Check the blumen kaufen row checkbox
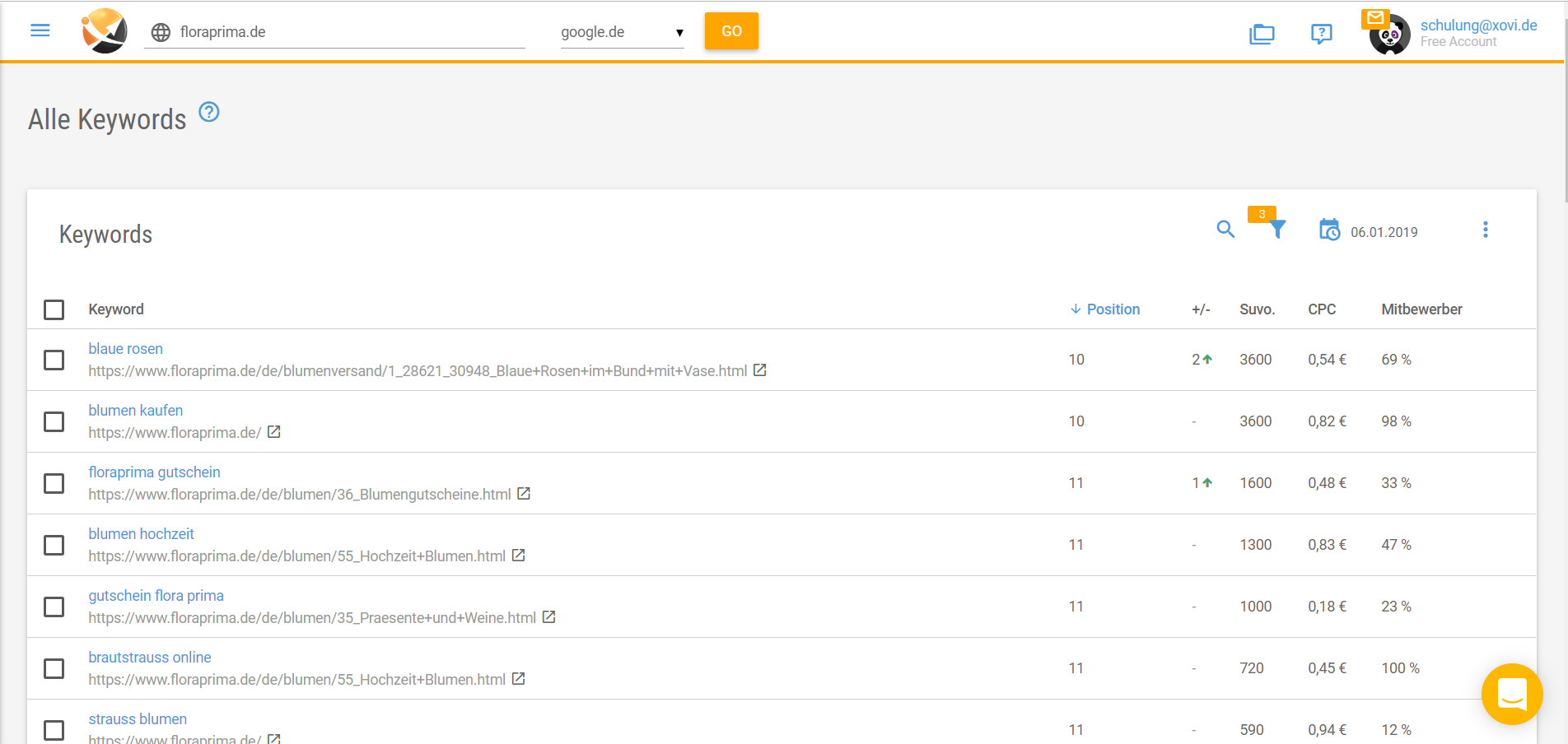The height and width of the screenshot is (744, 1568). (54, 421)
